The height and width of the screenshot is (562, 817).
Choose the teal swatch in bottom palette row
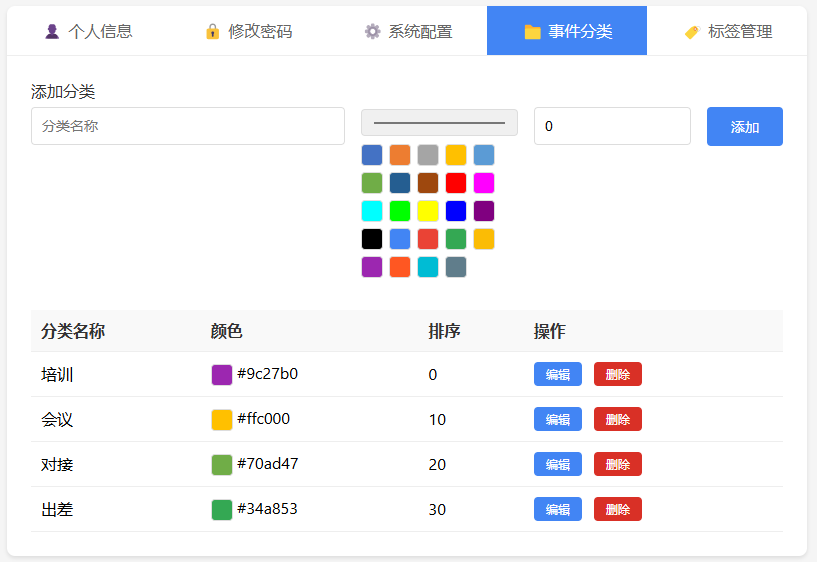pyautogui.click(x=428, y=267)
